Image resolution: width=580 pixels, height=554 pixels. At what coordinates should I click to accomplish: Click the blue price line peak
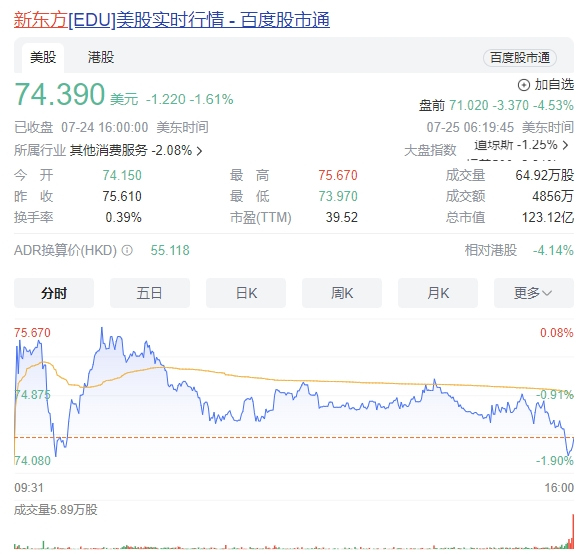102,328
